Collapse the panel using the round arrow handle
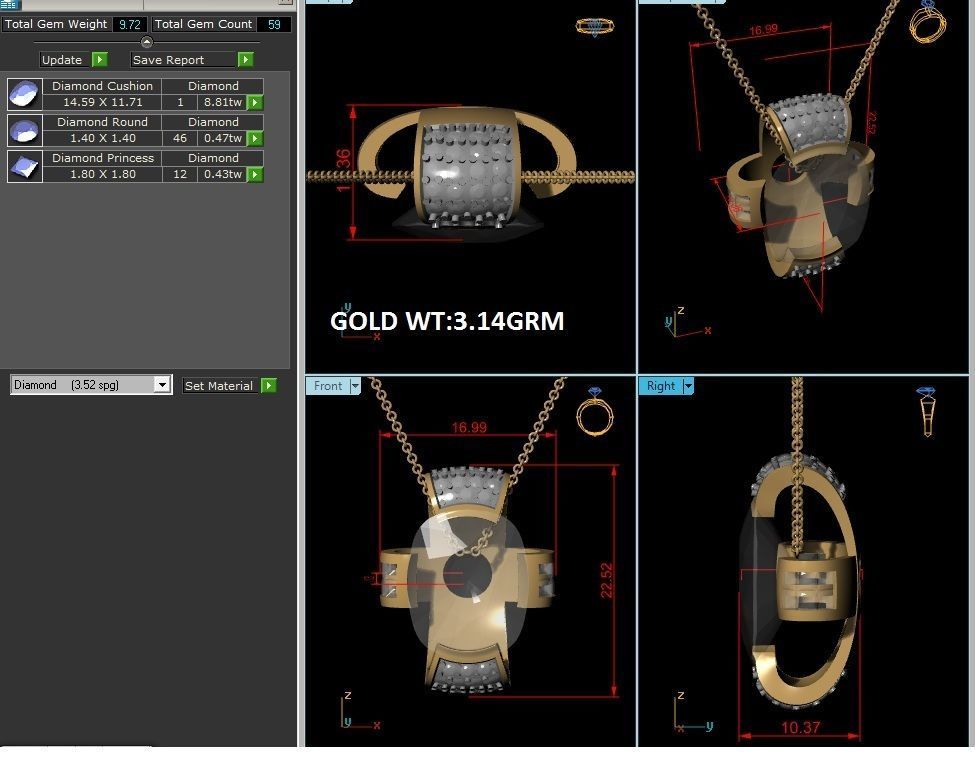Screen dimensions: 975x765 coord(147,42)
